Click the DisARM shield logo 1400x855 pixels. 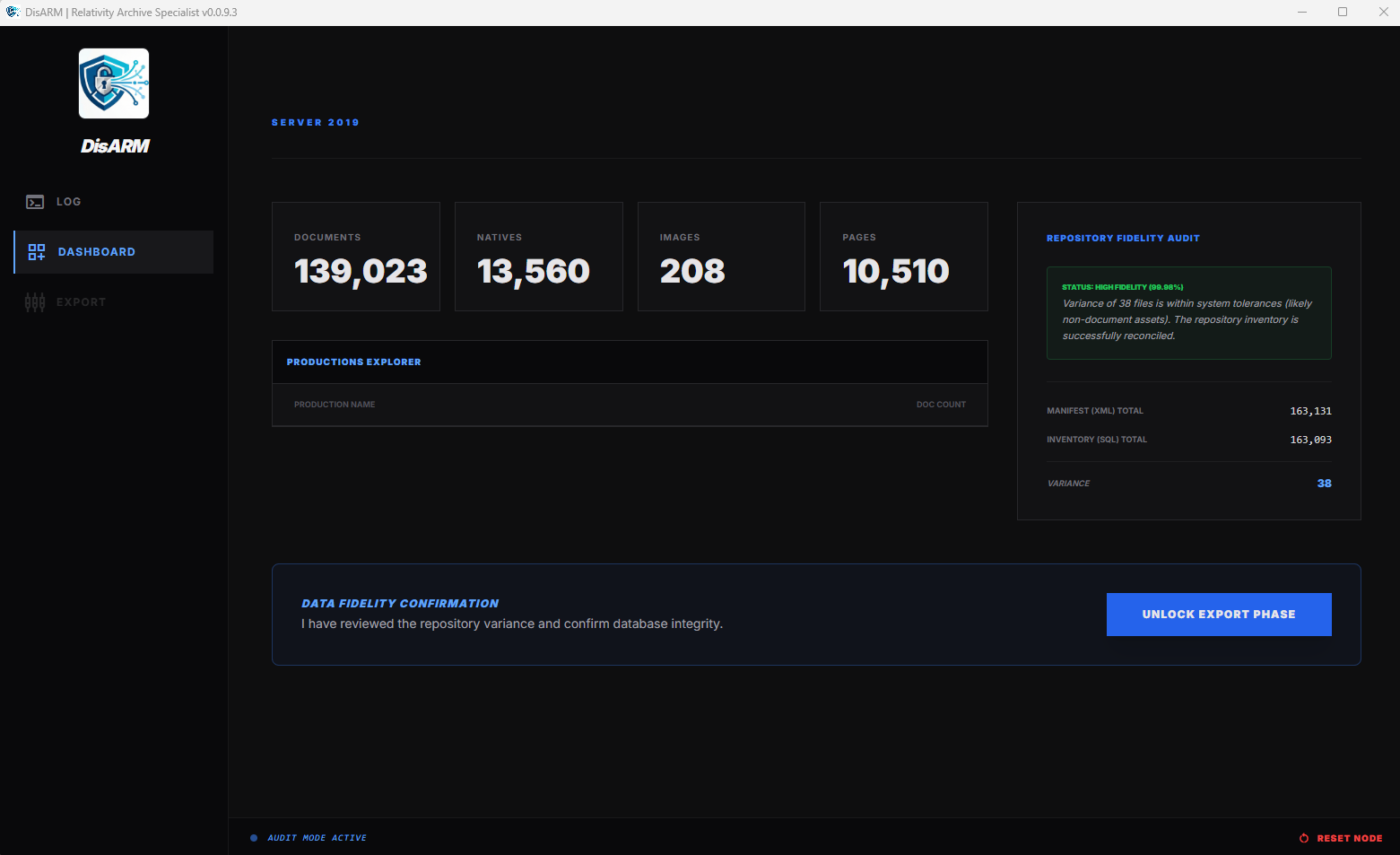(114, 83)
